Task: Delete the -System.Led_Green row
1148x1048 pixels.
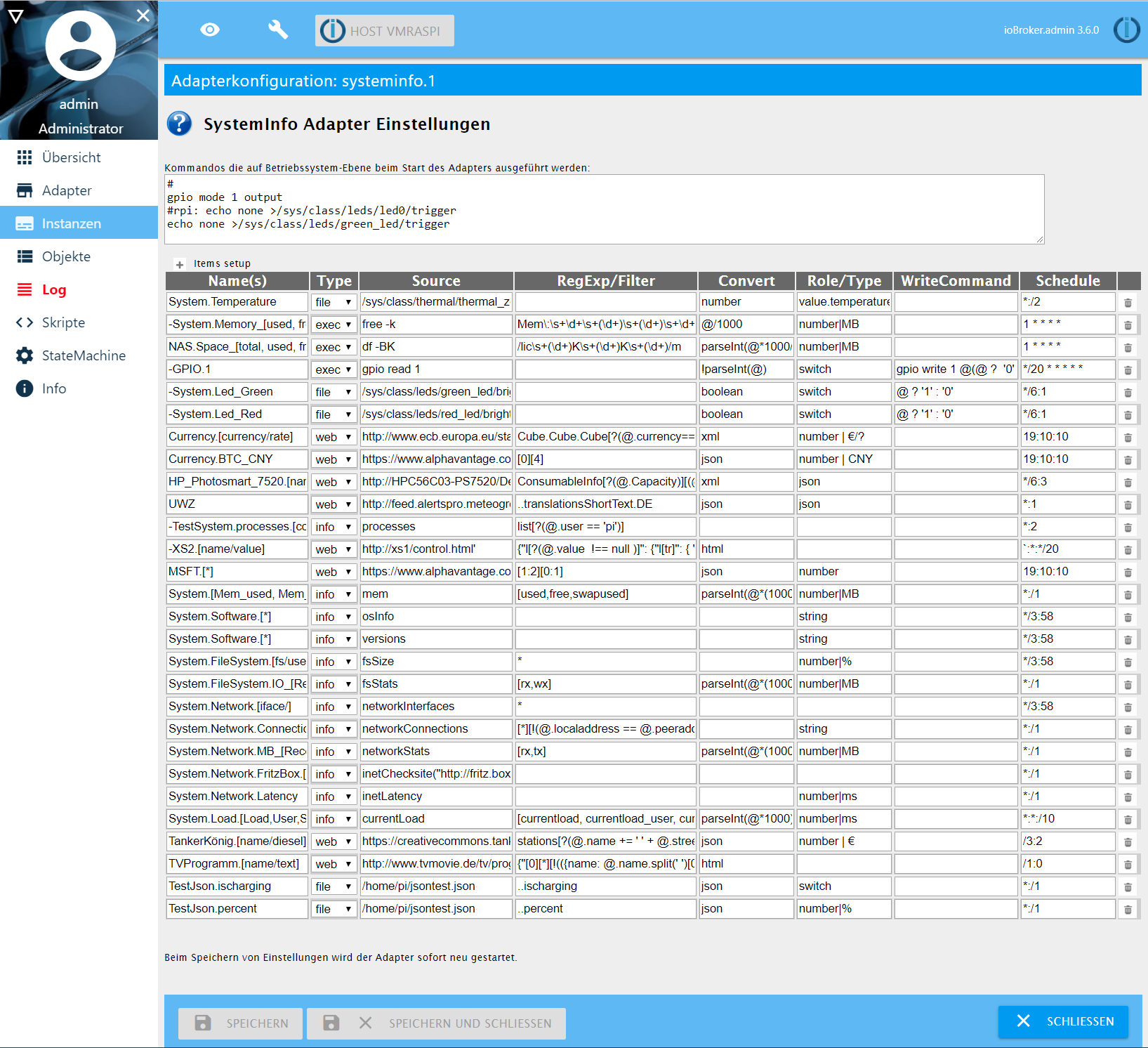Action: [1128, 392]
